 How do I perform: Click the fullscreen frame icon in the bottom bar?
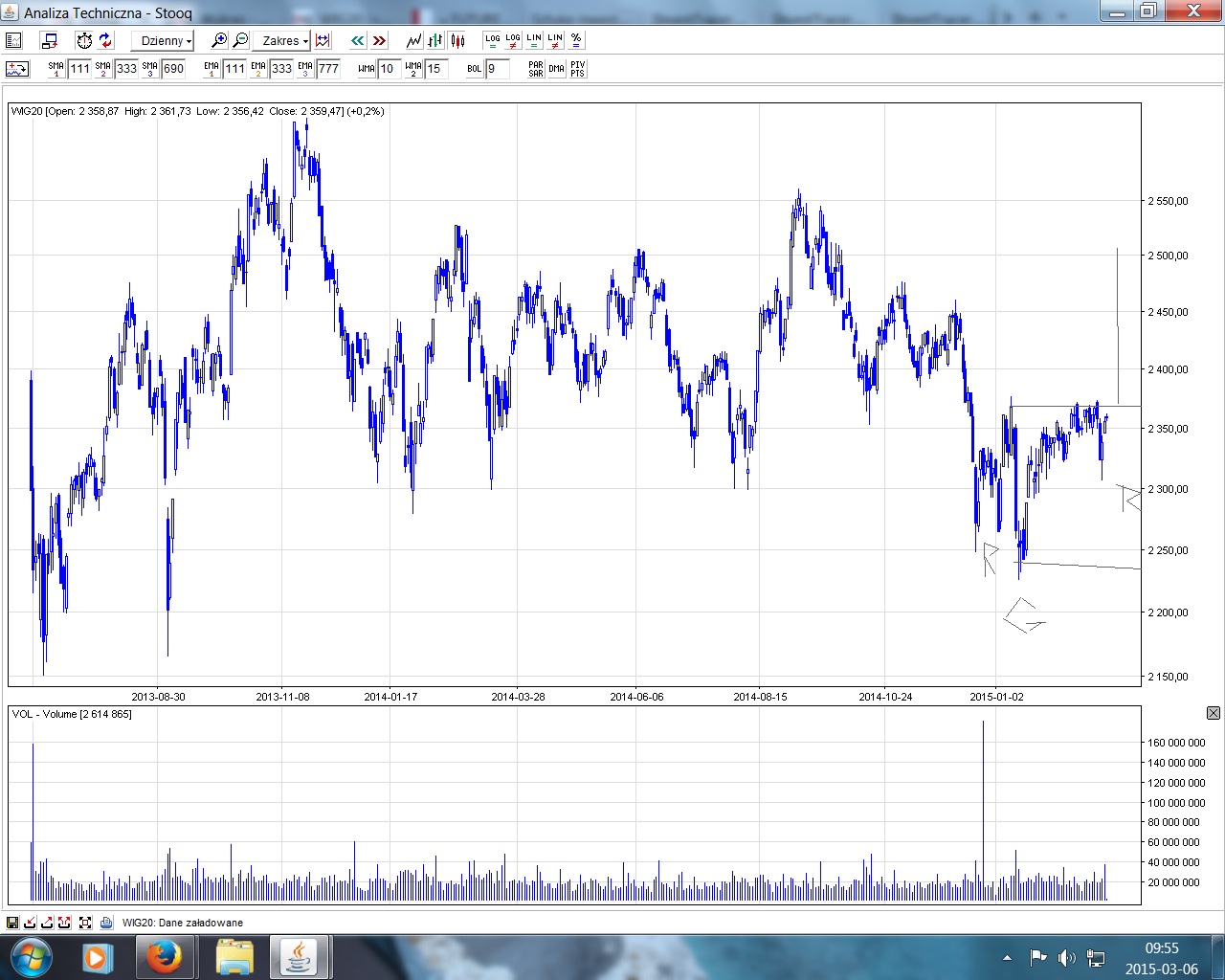pos(85,923)
